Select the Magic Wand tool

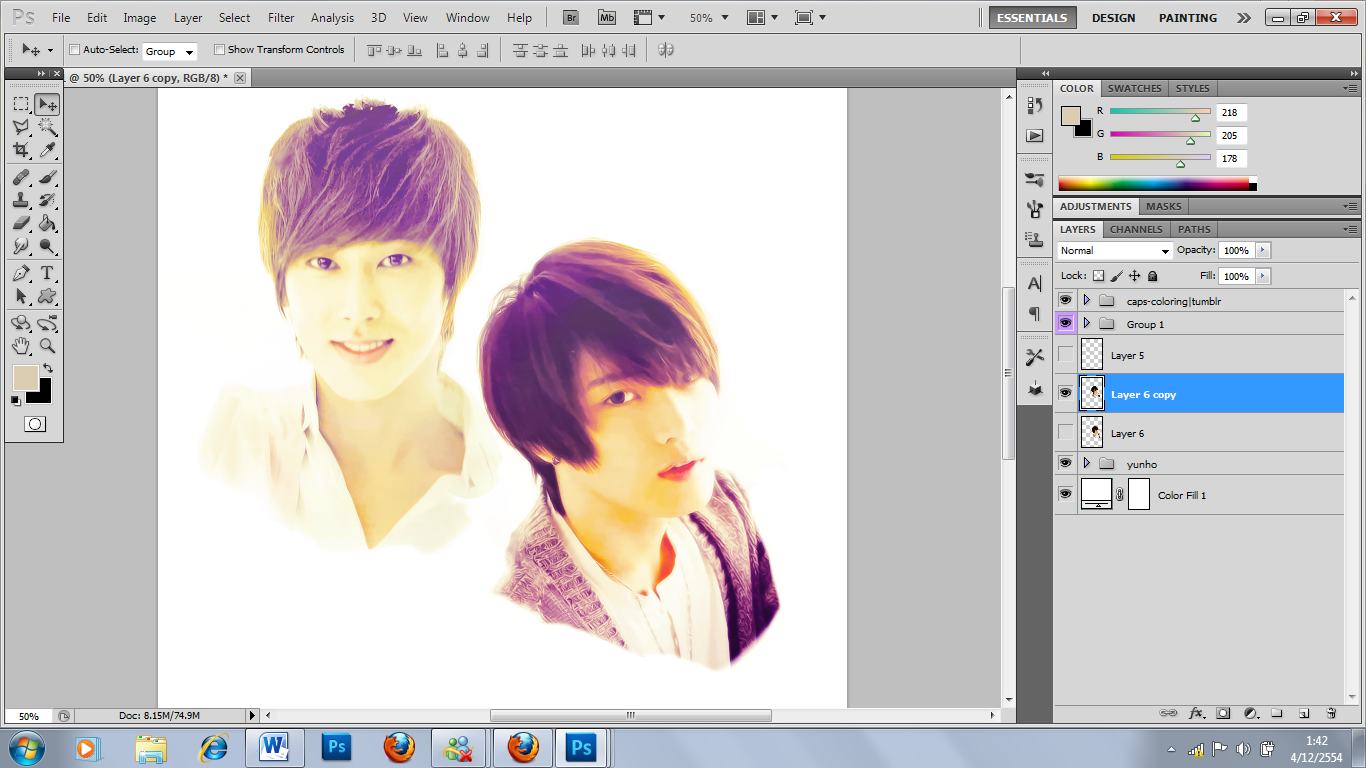(x=47, y=127)
